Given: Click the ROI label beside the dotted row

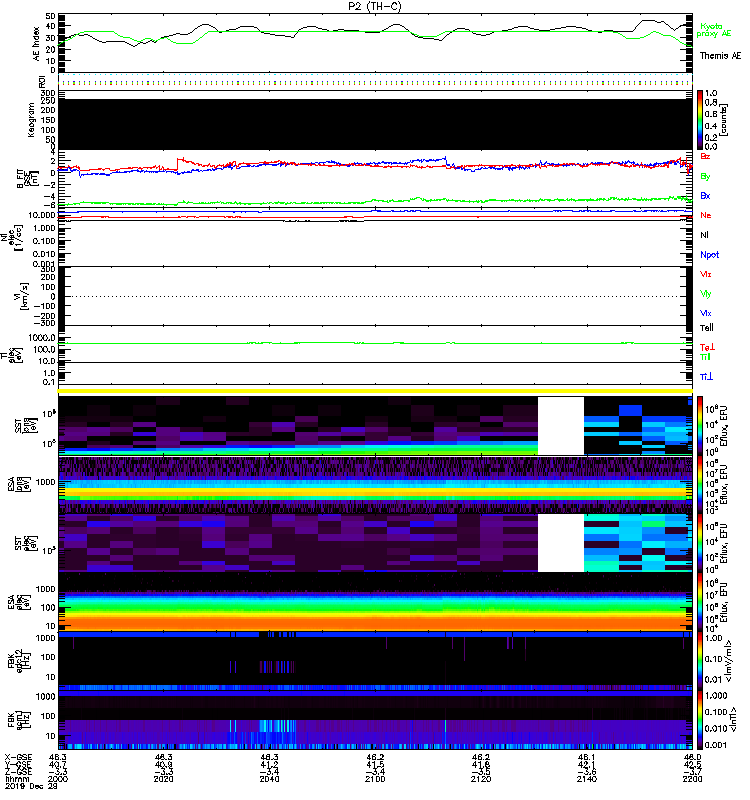Looking at the screenshot, I should (42, 81).
